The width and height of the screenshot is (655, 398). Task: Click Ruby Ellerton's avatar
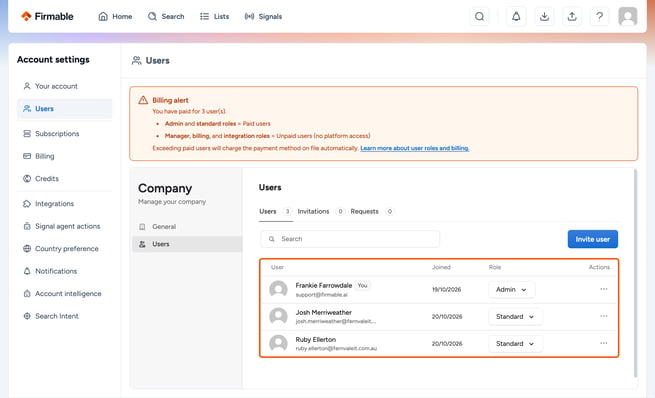coord(278,344)
